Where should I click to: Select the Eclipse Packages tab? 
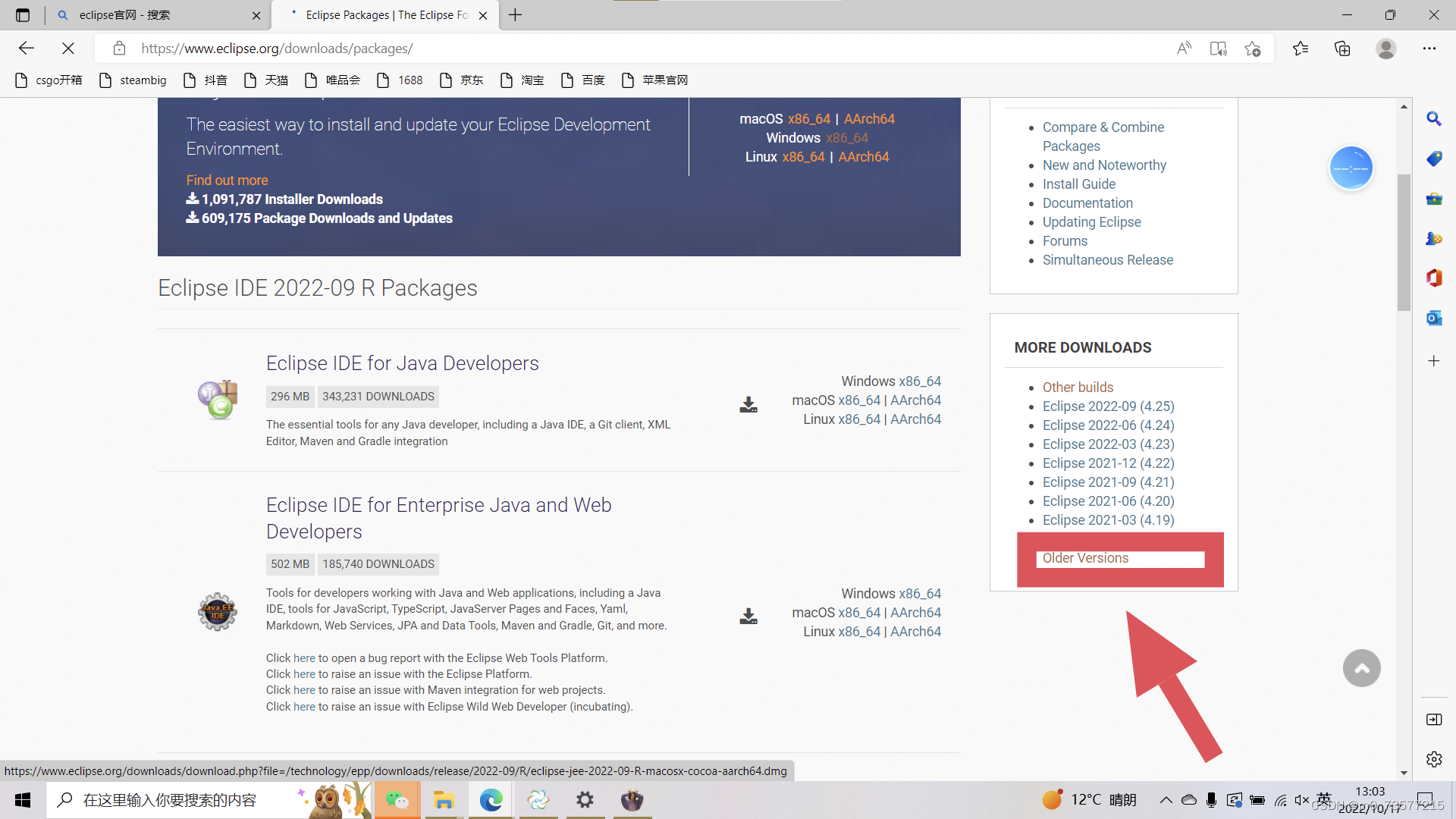click(385, 15)
